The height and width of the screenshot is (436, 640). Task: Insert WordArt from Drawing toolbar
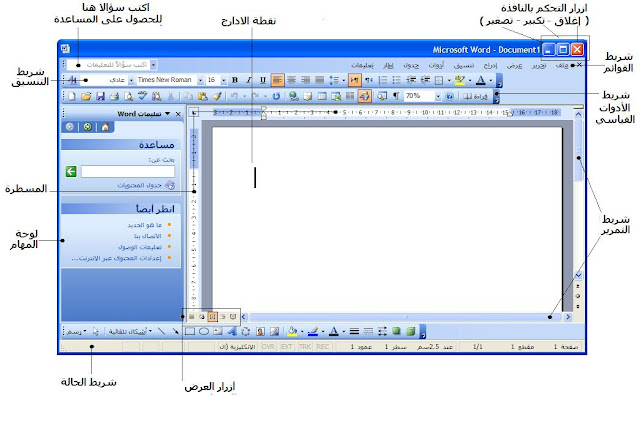tap(231, 331)
